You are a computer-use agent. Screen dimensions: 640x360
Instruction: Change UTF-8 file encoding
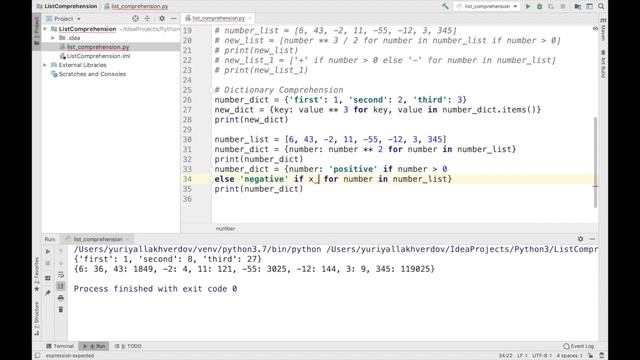pyautogui.click(x=541, y=356)
